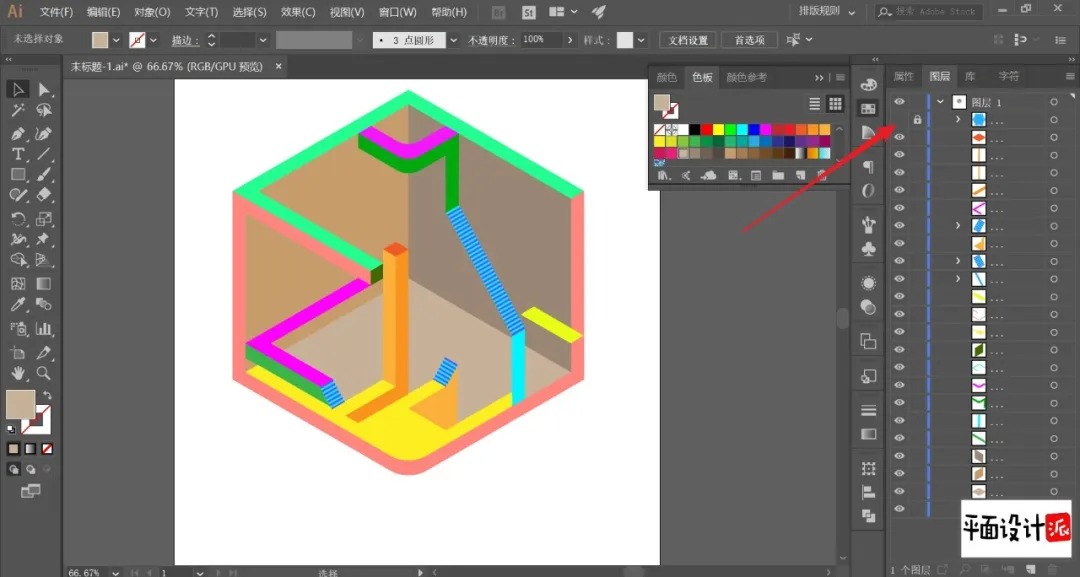
Task: Choose the black swatch in 色板 panel
Action: click(x=694, y=129)
